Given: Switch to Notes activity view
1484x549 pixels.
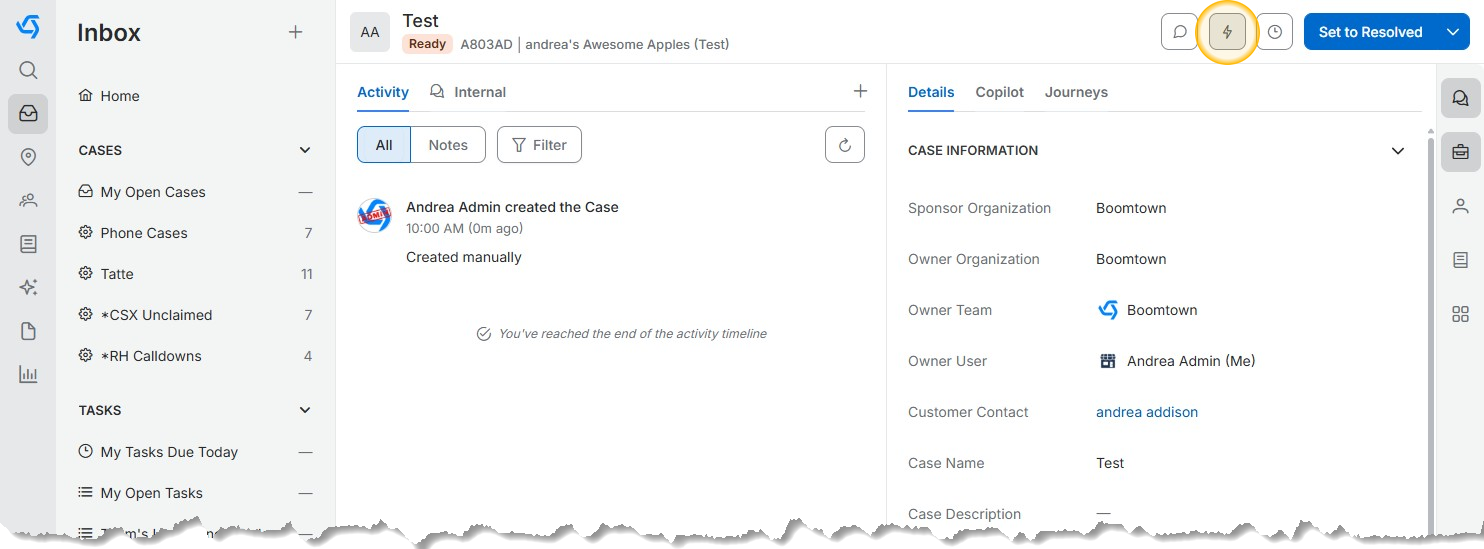Looking at the screenshot, I should click(448, 145).
